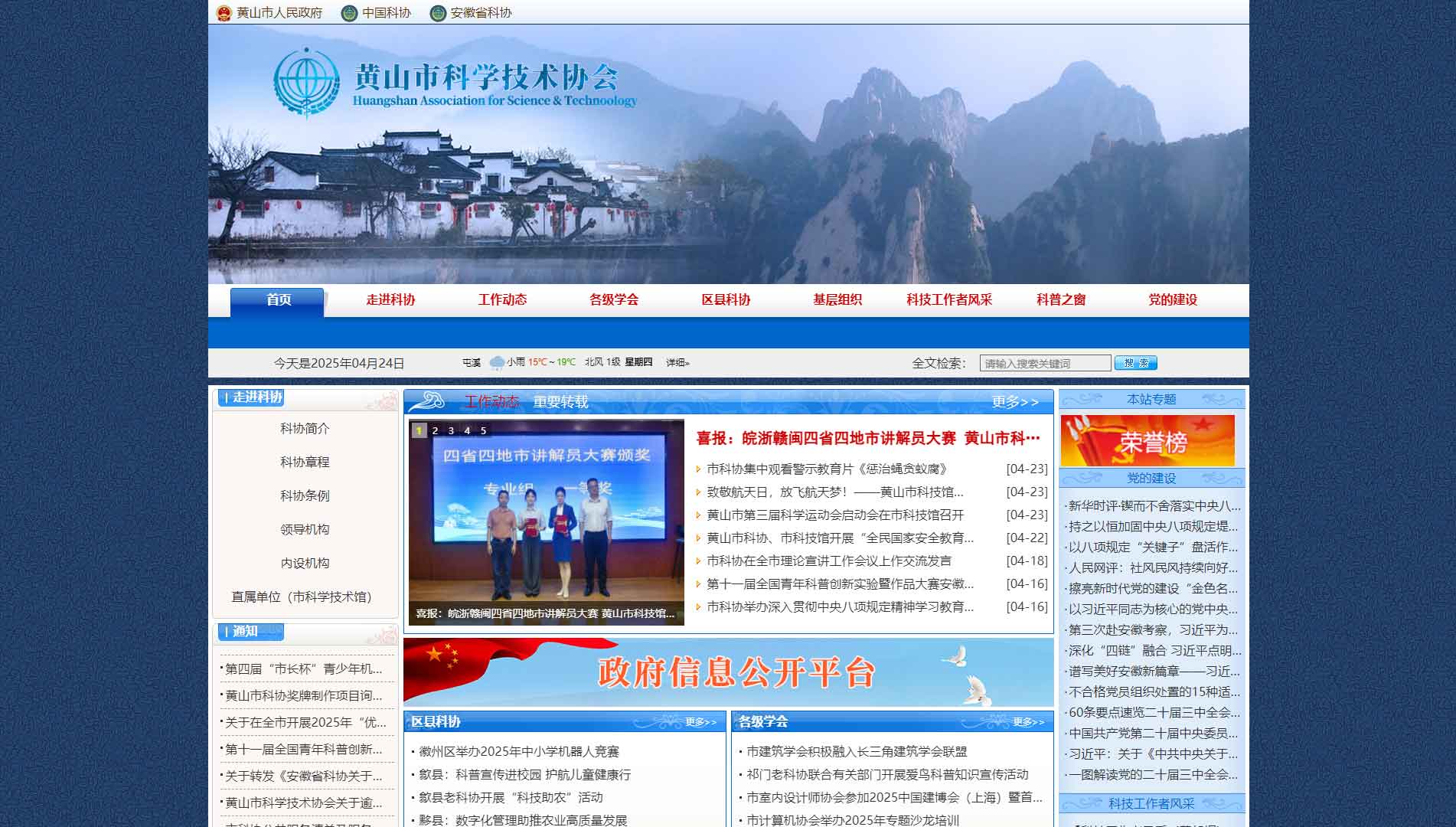Click the 荣誉榜 red banner image

point(1147,440)
